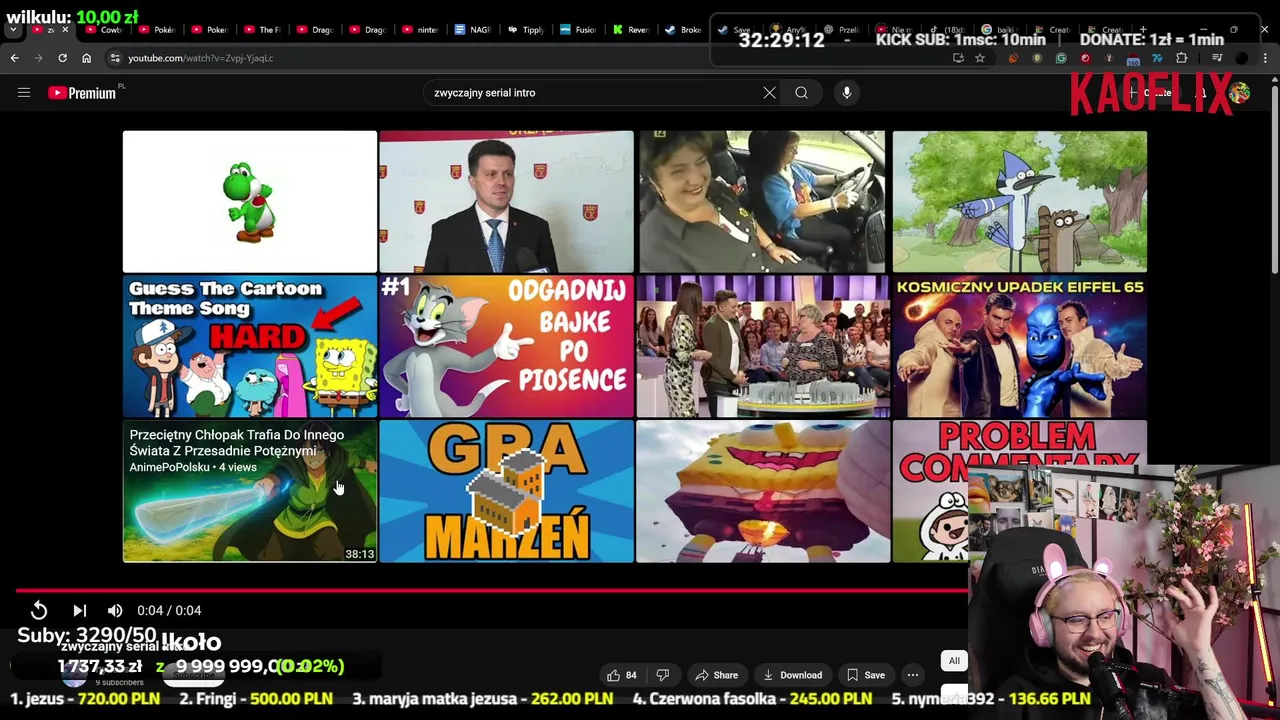
Task: Dislike the video with thumbs down
Action: point(662,675)
